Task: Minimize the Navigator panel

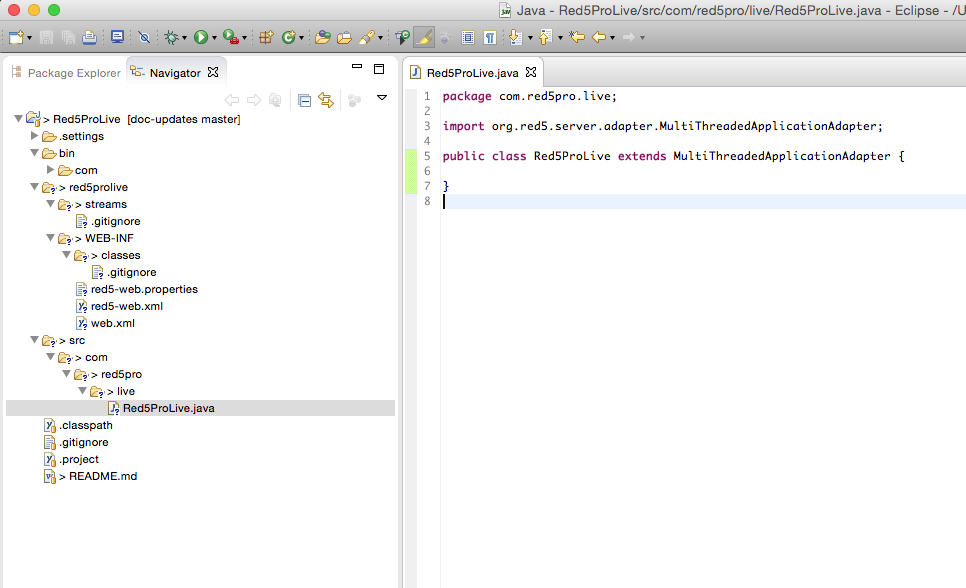Action: [357, 66]
